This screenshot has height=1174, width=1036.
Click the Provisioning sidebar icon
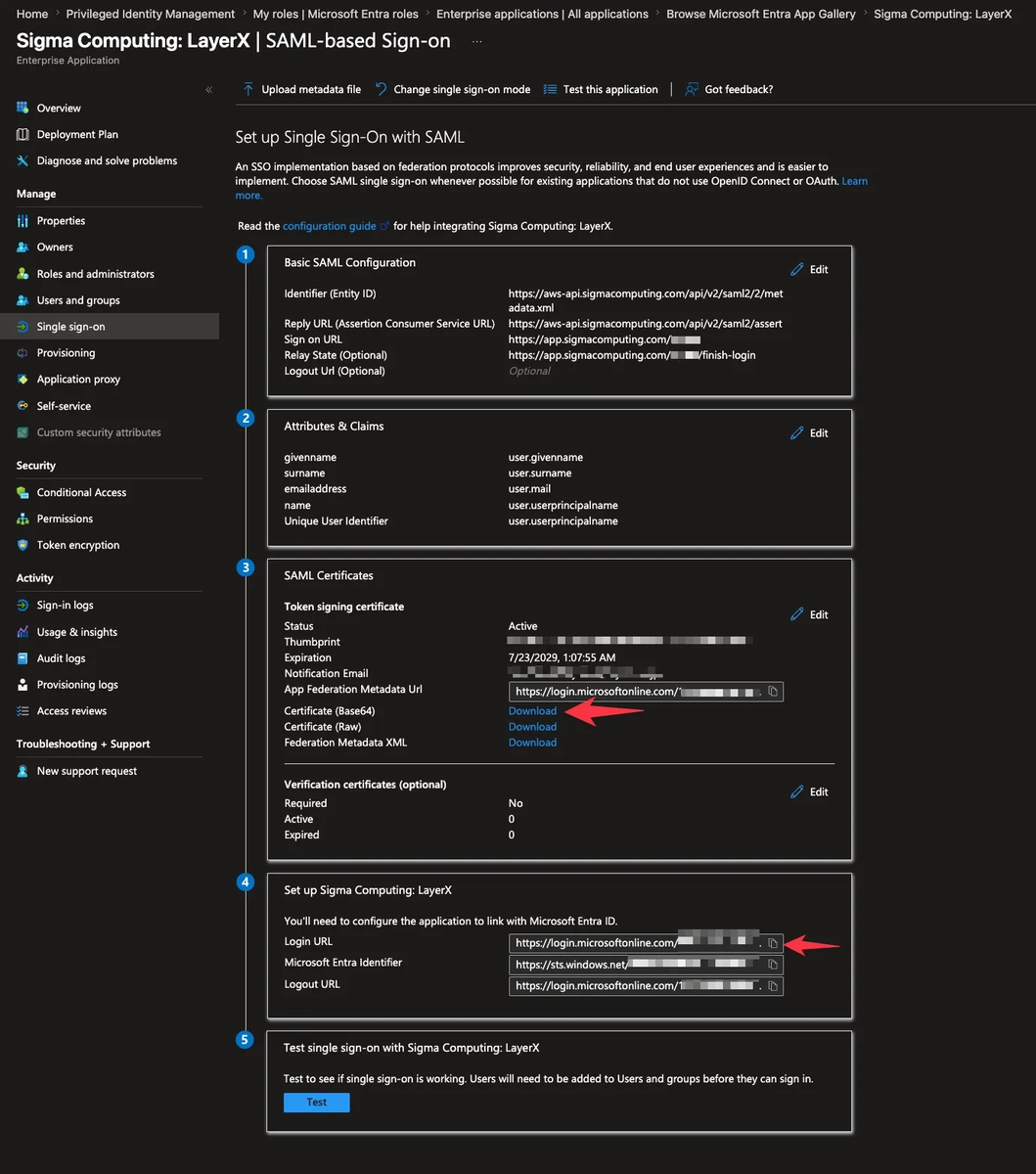[23, 353]
